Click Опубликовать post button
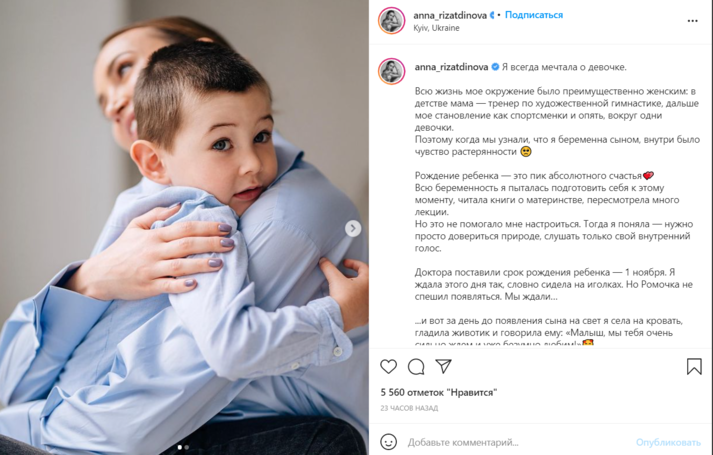The image size is (713, 455). click(668, 442)
